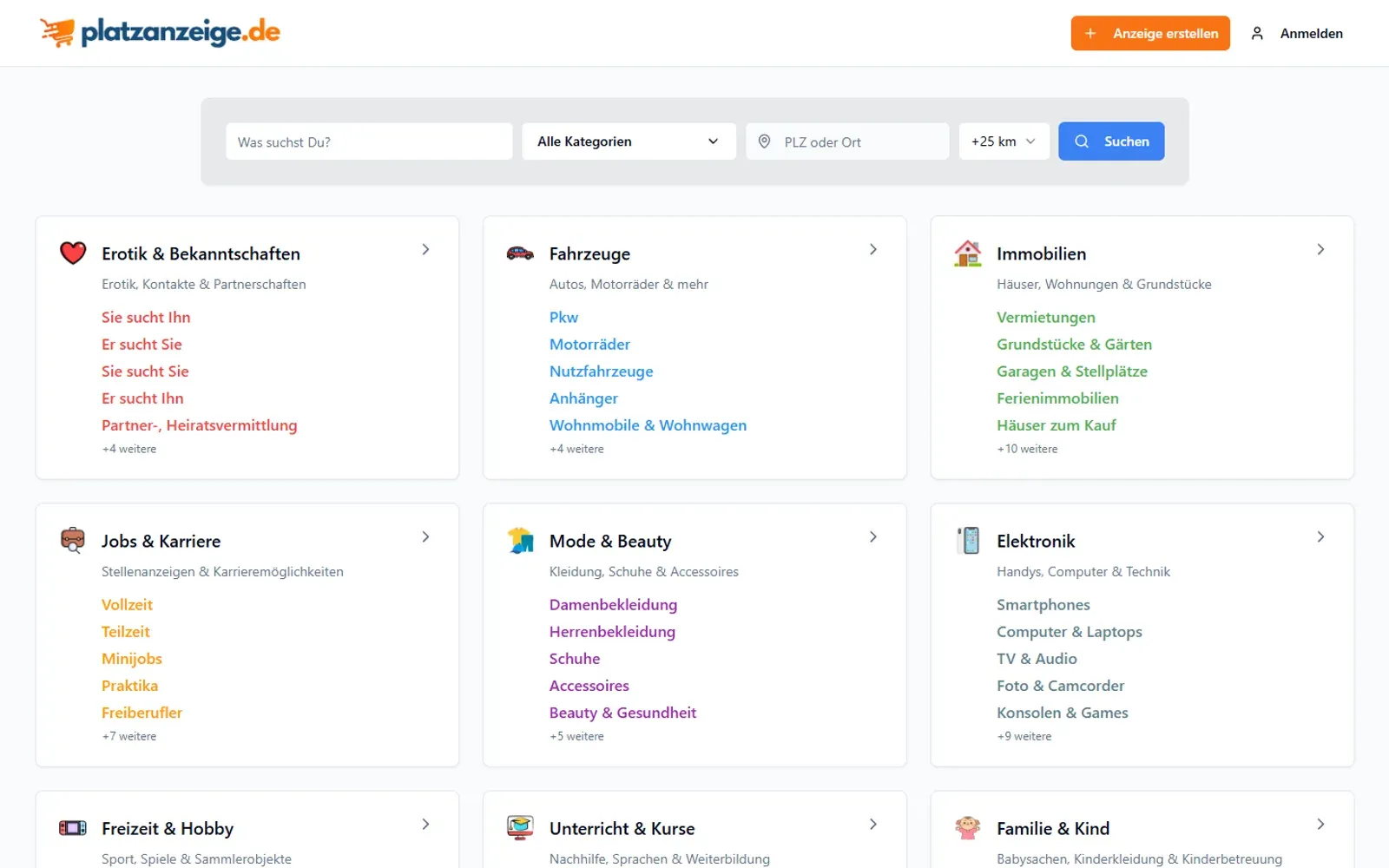Expand Immobilien category via its chevron arrow
Viewport: 1389px width, 868px height.
[x=1320, y=249]
